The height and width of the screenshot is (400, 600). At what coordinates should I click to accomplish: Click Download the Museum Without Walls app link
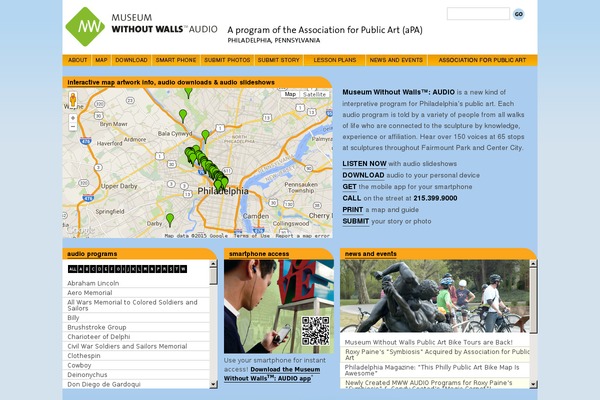[x=272, y=374]
